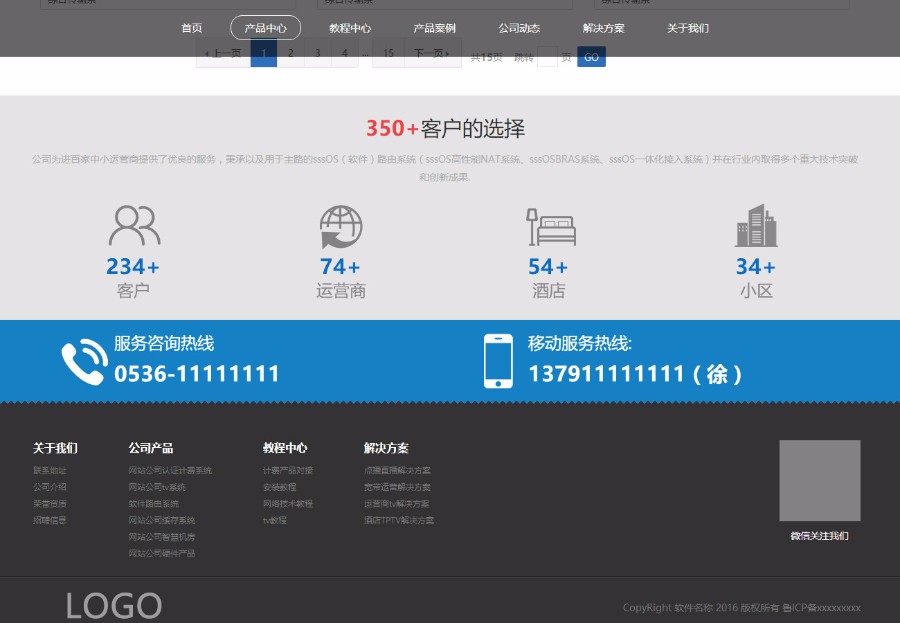Click the 微信关注我们 QR code image
900x623 pixels.
[820, 480]
